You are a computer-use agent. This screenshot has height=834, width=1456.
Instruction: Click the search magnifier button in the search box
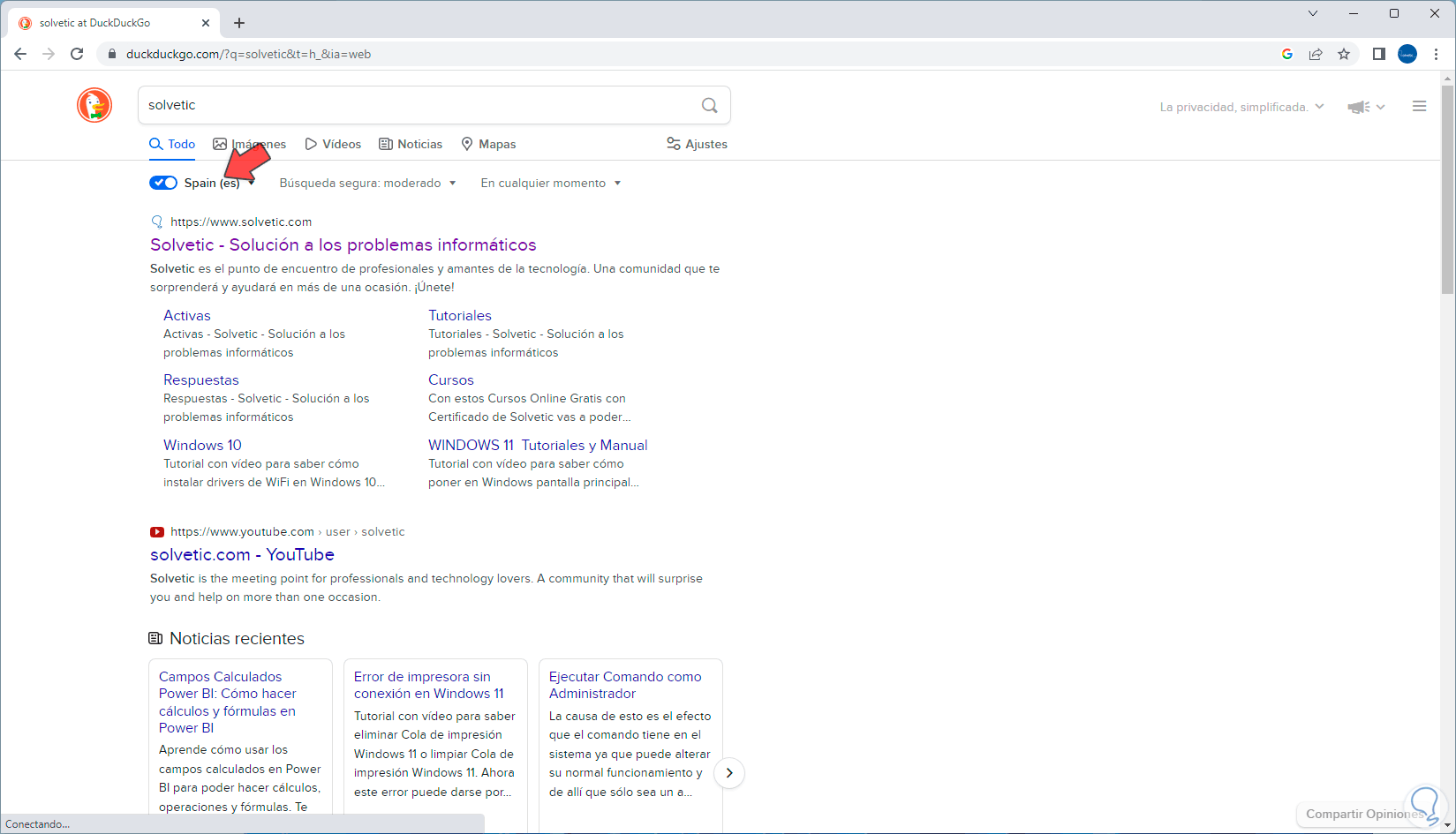[709, 105]
